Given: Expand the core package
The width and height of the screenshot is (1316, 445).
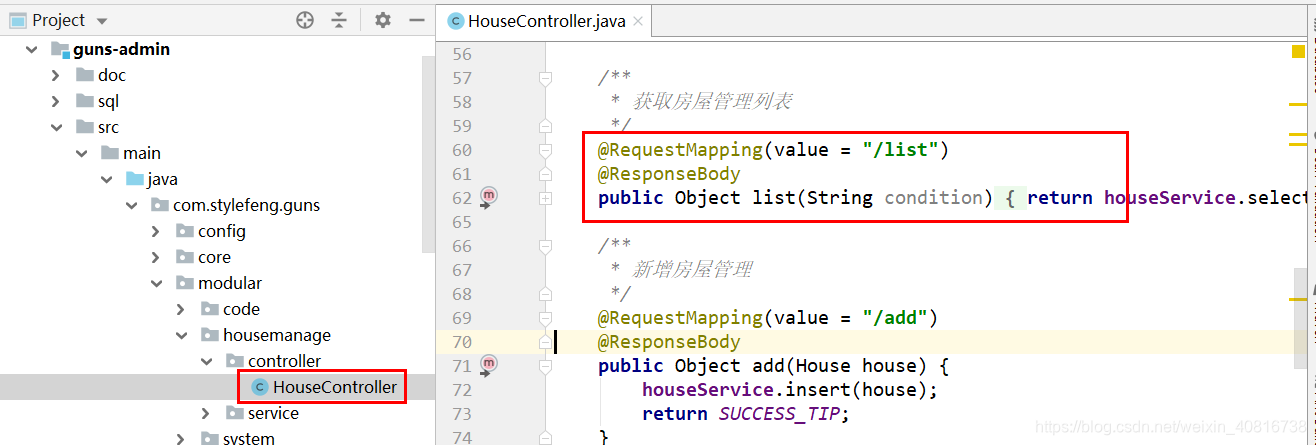Looking at the screenshot, I should click(x=156, y=257).
